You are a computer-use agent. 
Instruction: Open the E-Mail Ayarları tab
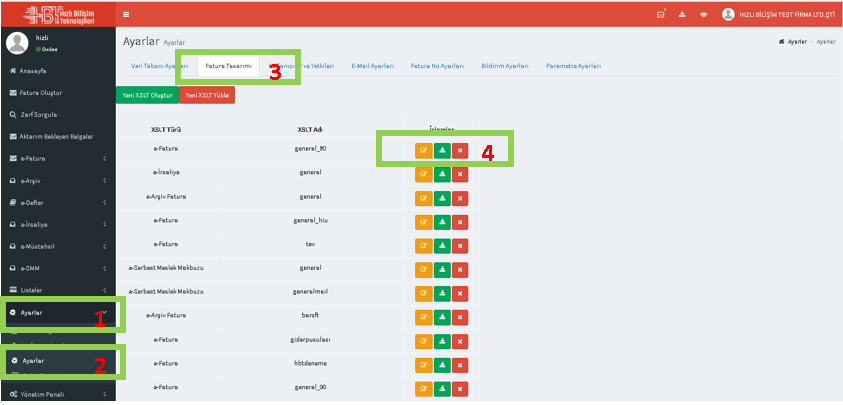click(x=372, y=66)
